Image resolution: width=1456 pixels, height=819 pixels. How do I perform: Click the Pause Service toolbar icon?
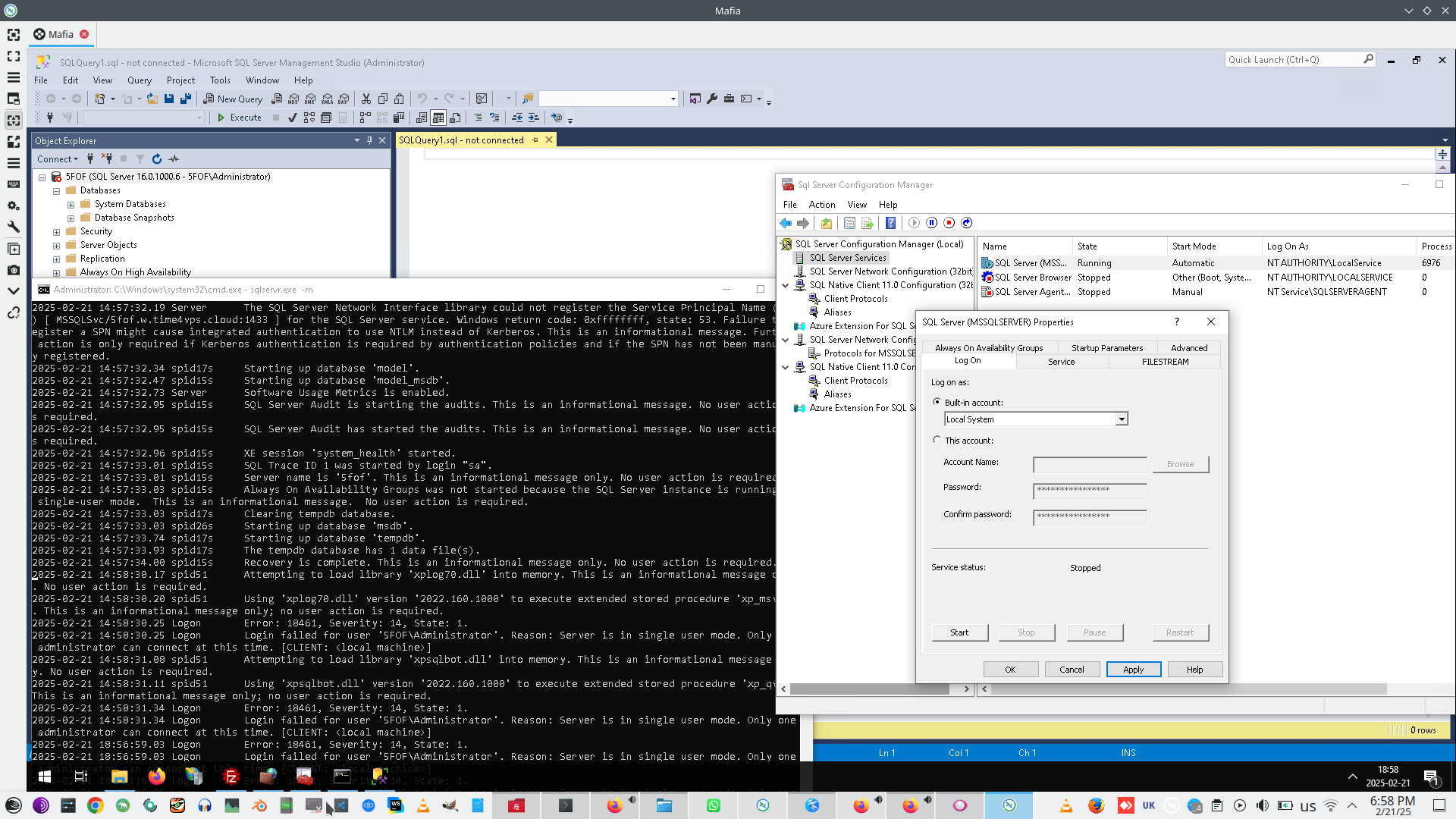click(931, 223)
